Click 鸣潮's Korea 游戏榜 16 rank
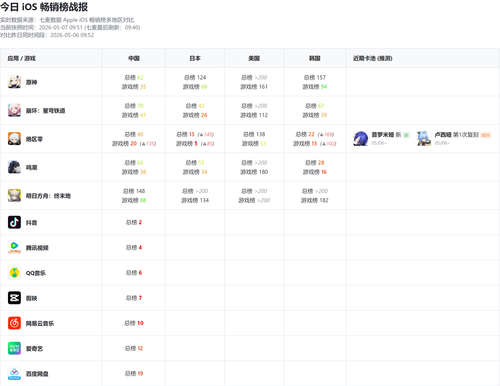500x386 pixels. point(315,172)
